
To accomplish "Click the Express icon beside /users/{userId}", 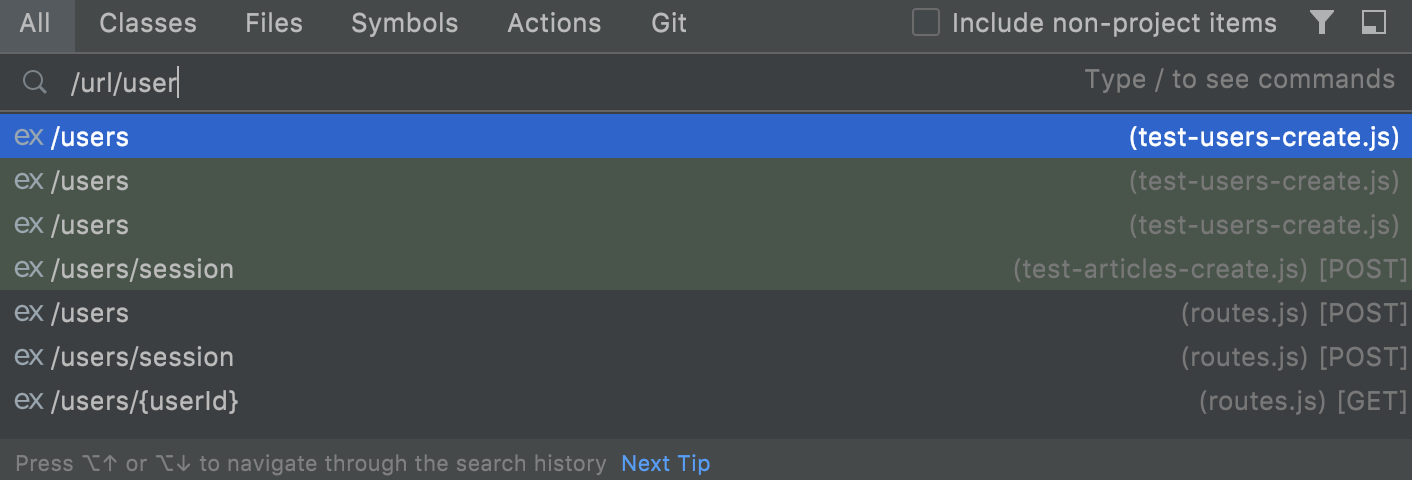I will point(29,401).
